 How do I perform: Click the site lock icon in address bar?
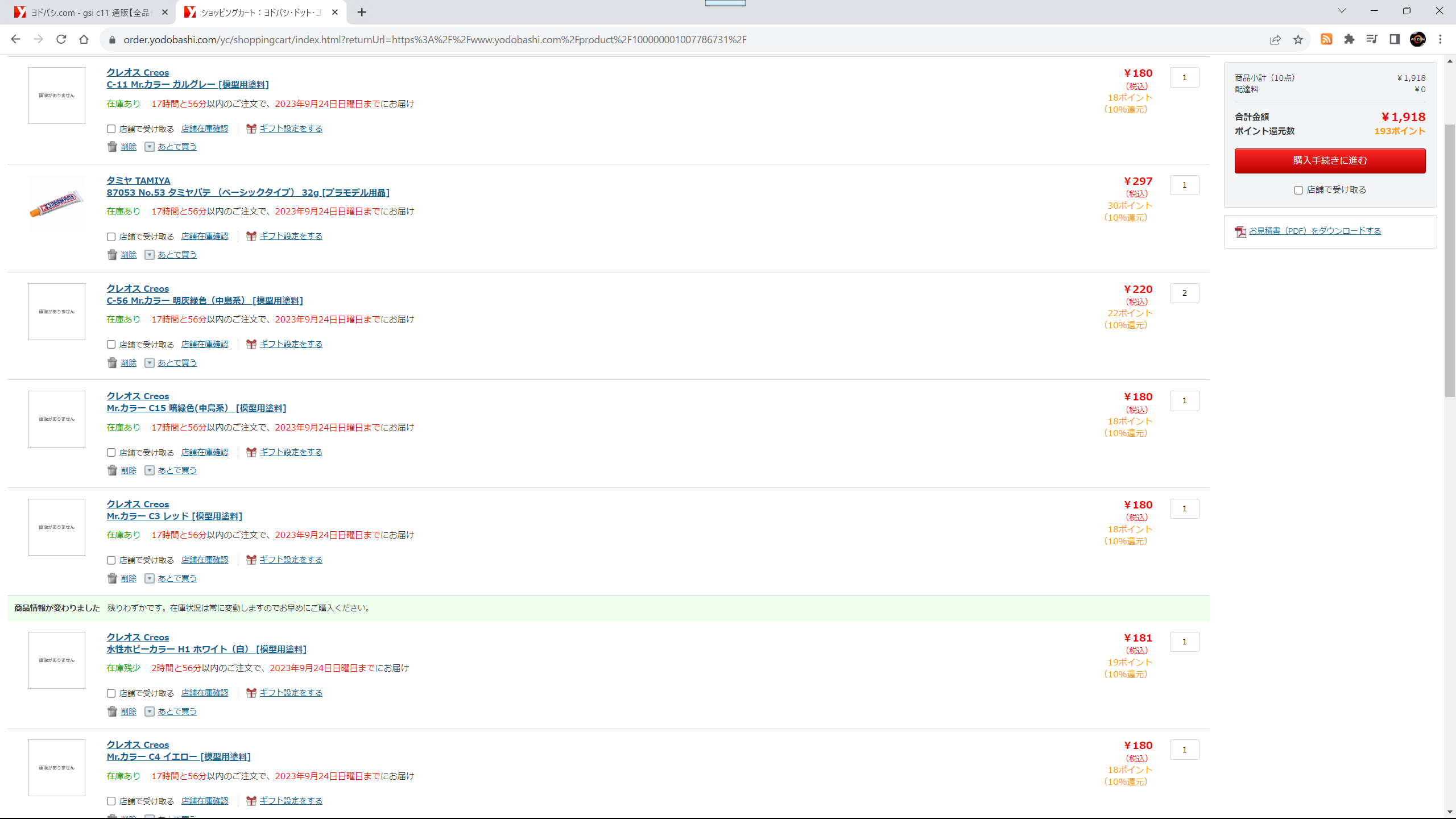(x=112, y=40)
